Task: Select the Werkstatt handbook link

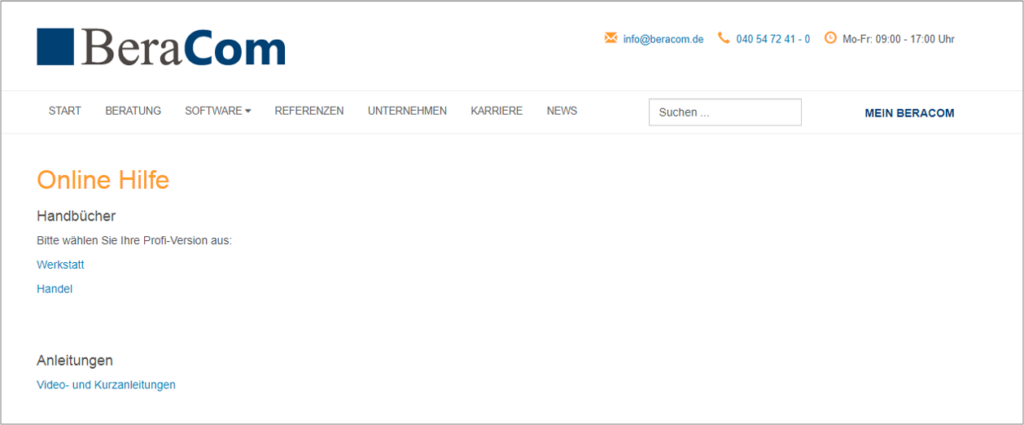Action: tap(60, 265)
